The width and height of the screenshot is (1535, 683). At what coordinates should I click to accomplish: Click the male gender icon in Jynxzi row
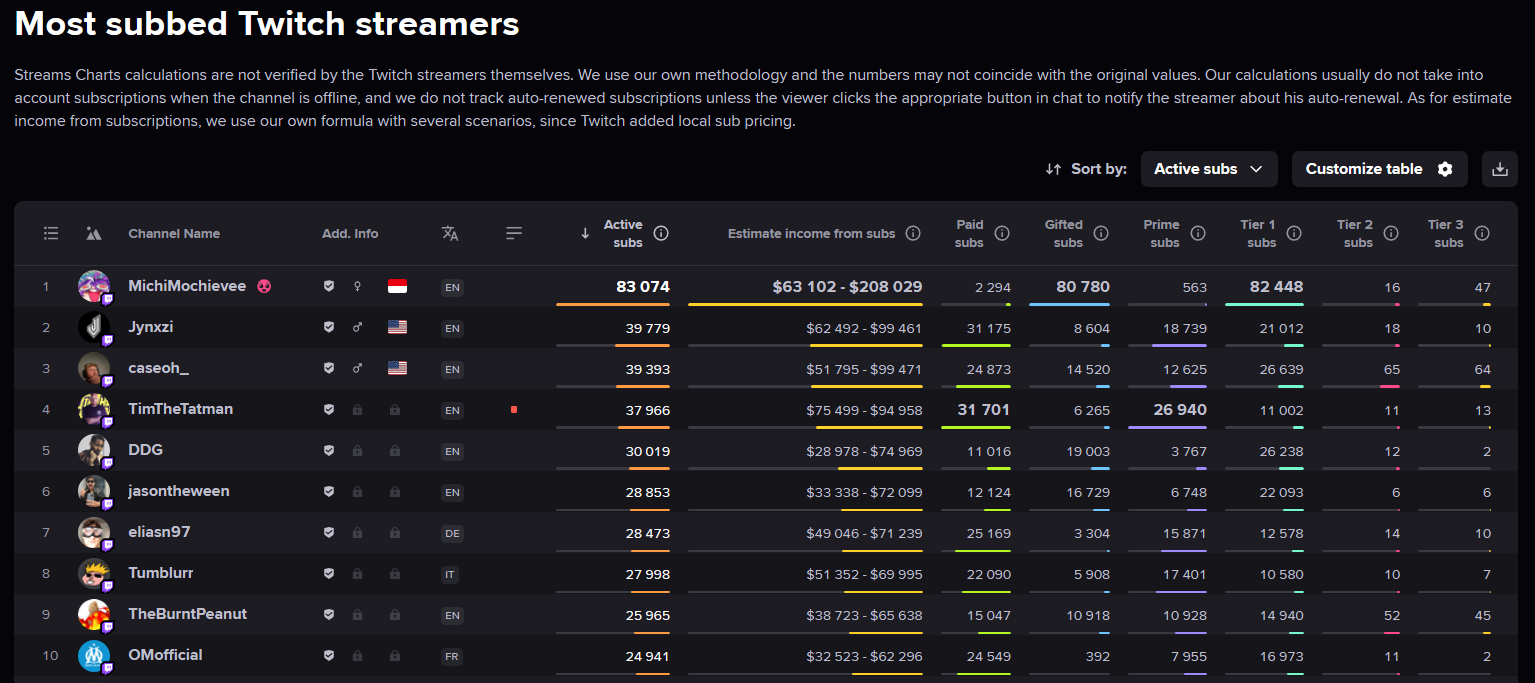tap(357, 327)
